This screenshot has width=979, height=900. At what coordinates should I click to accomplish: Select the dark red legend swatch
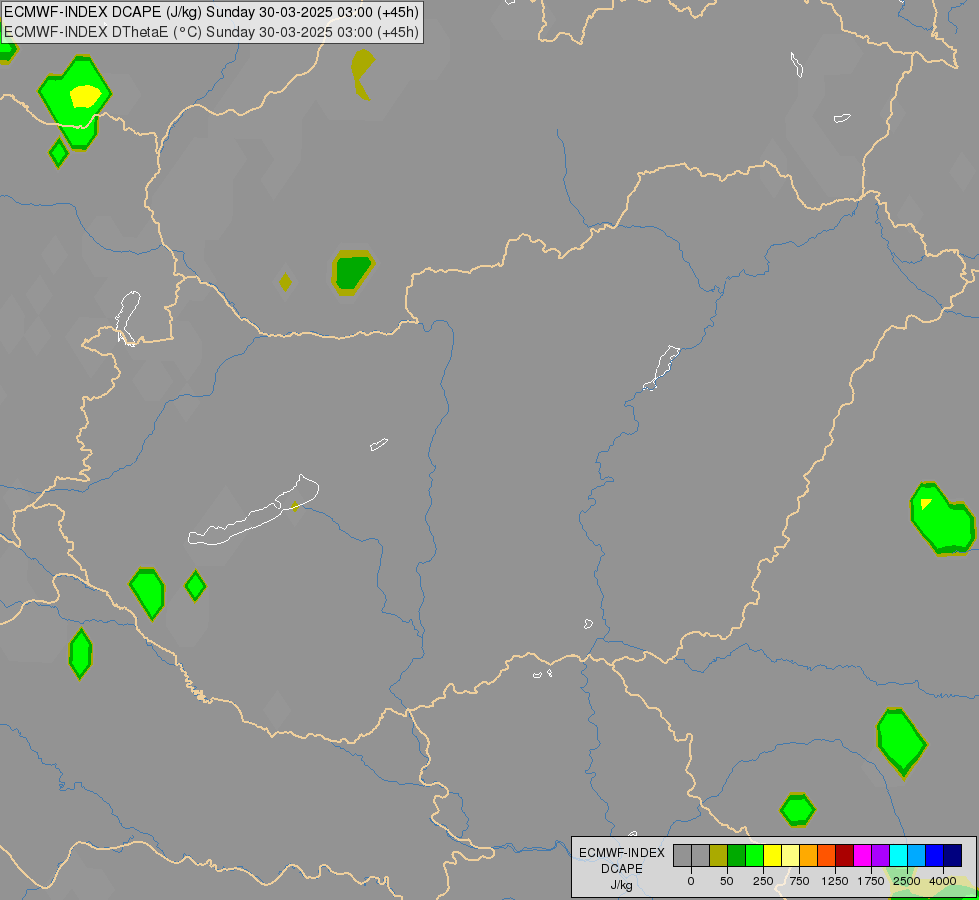pos(845,855)
